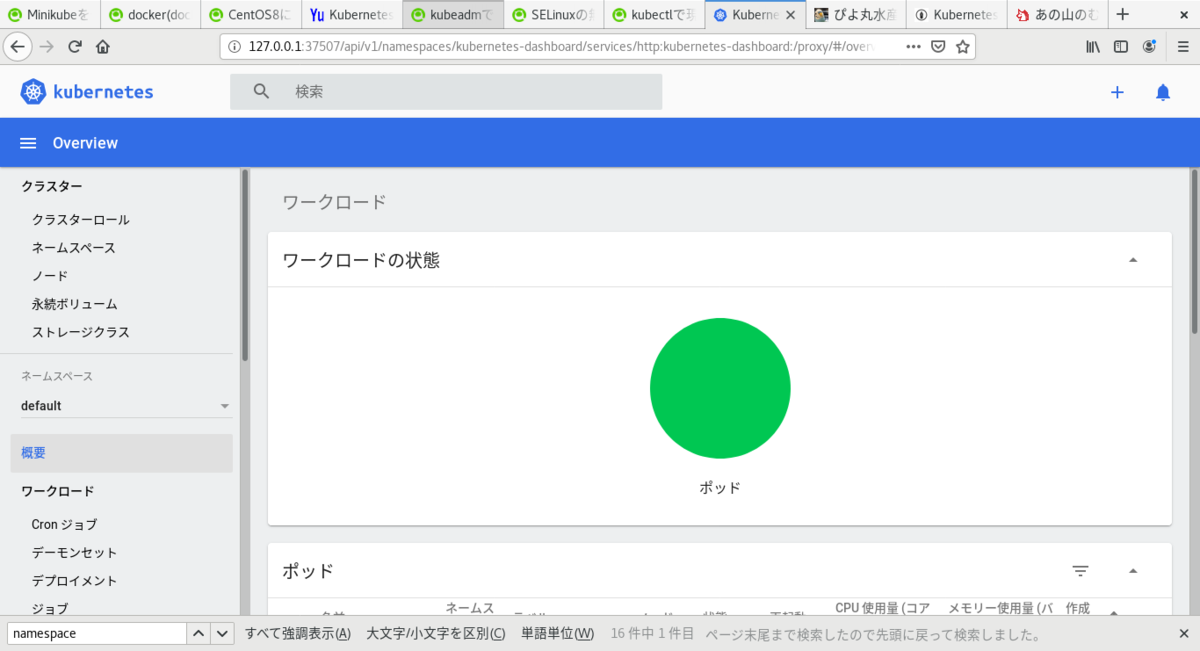Collapse the ポッド card with its arrow

tap(1133, 571)
